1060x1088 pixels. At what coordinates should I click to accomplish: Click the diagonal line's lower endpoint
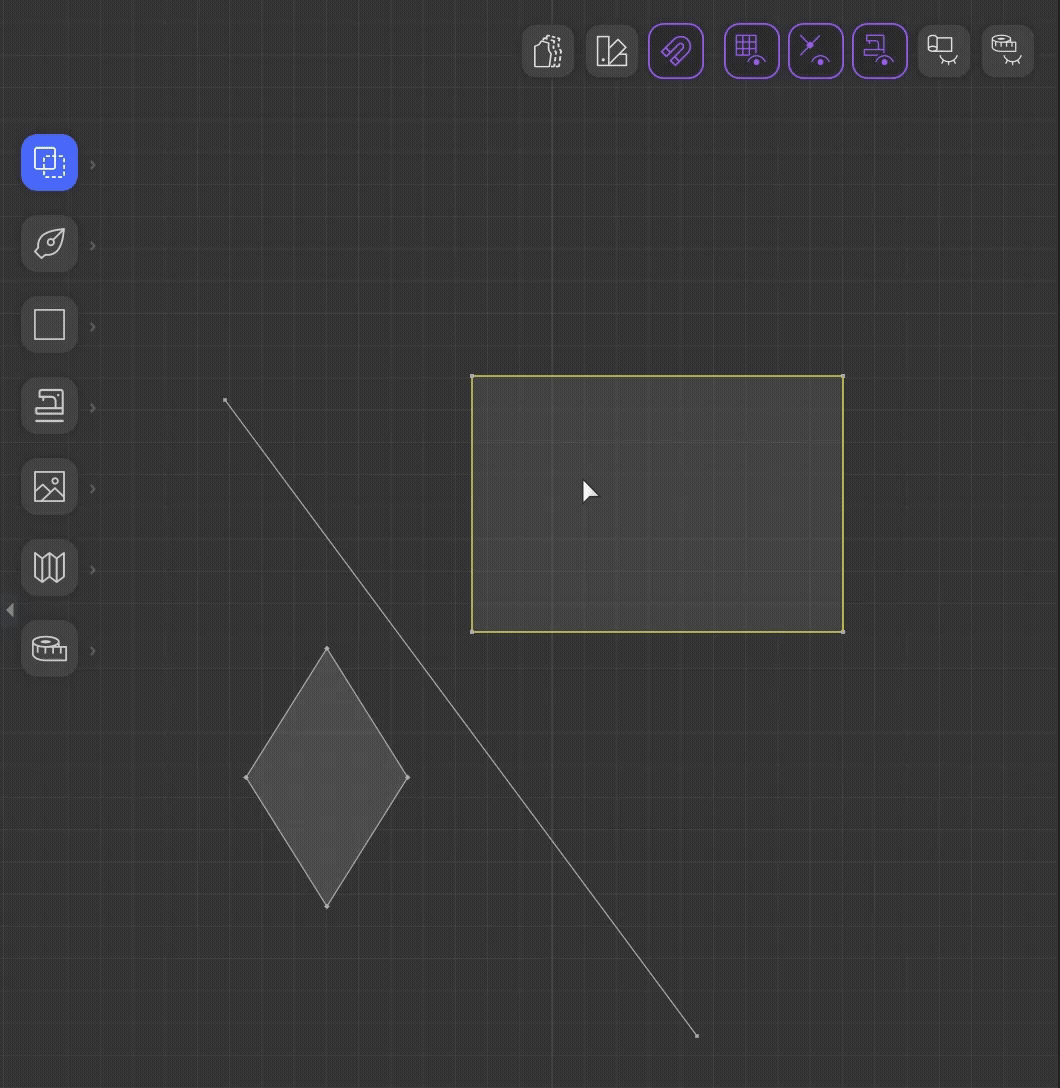pos(696,1036)
